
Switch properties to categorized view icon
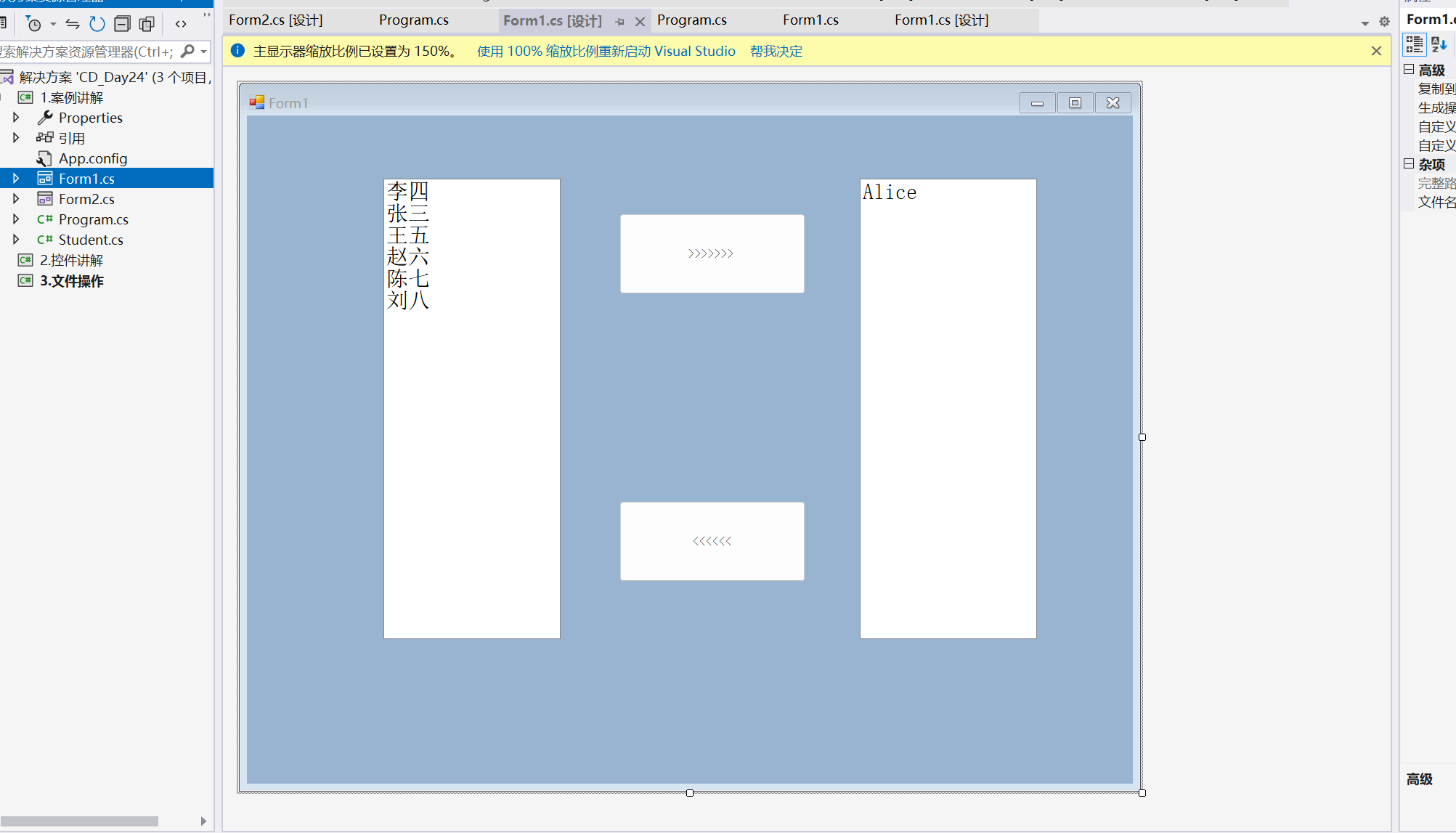(x=1414, y=45)
